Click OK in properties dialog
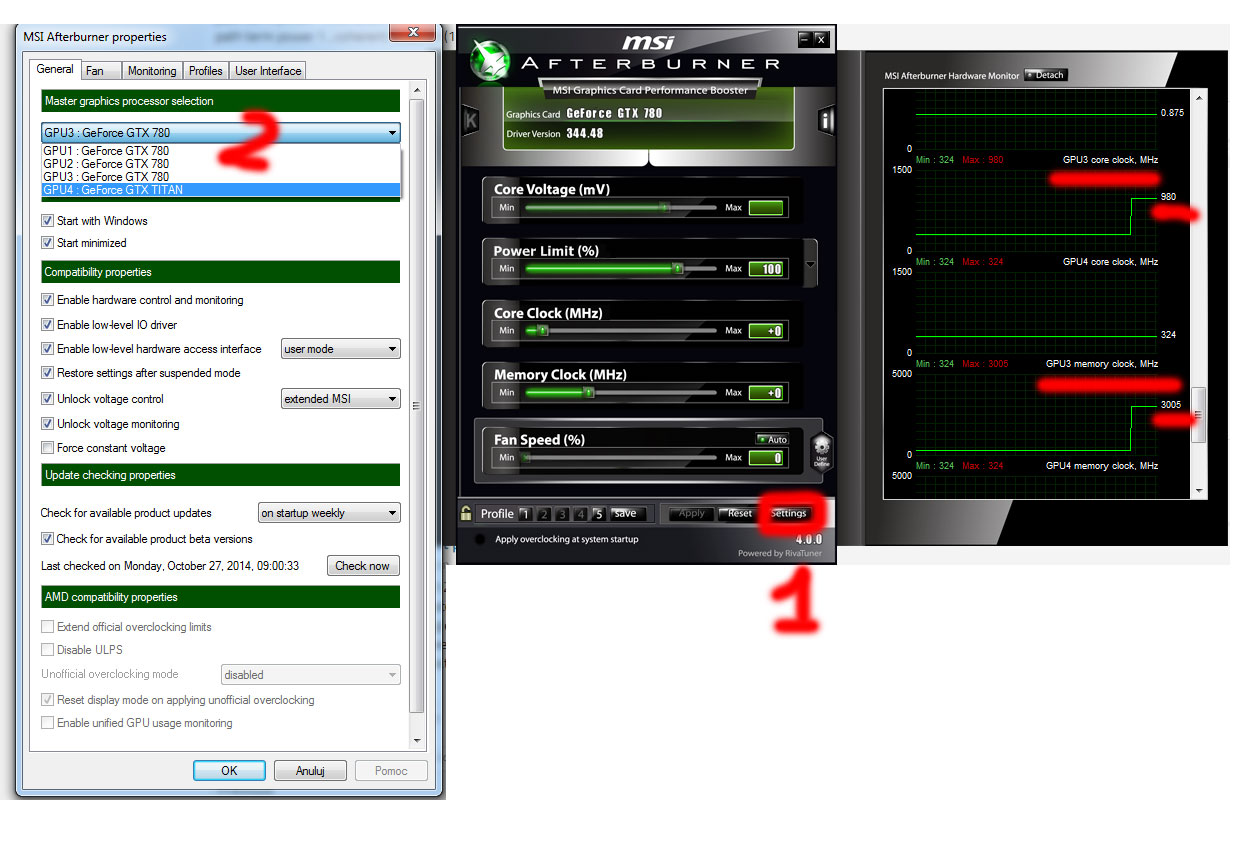The image size is (1247, 850). point(229,770)
